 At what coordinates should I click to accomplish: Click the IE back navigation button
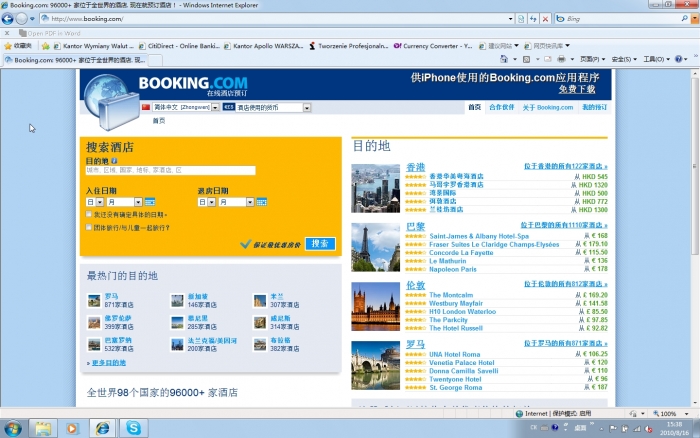(x=9, y=19)
